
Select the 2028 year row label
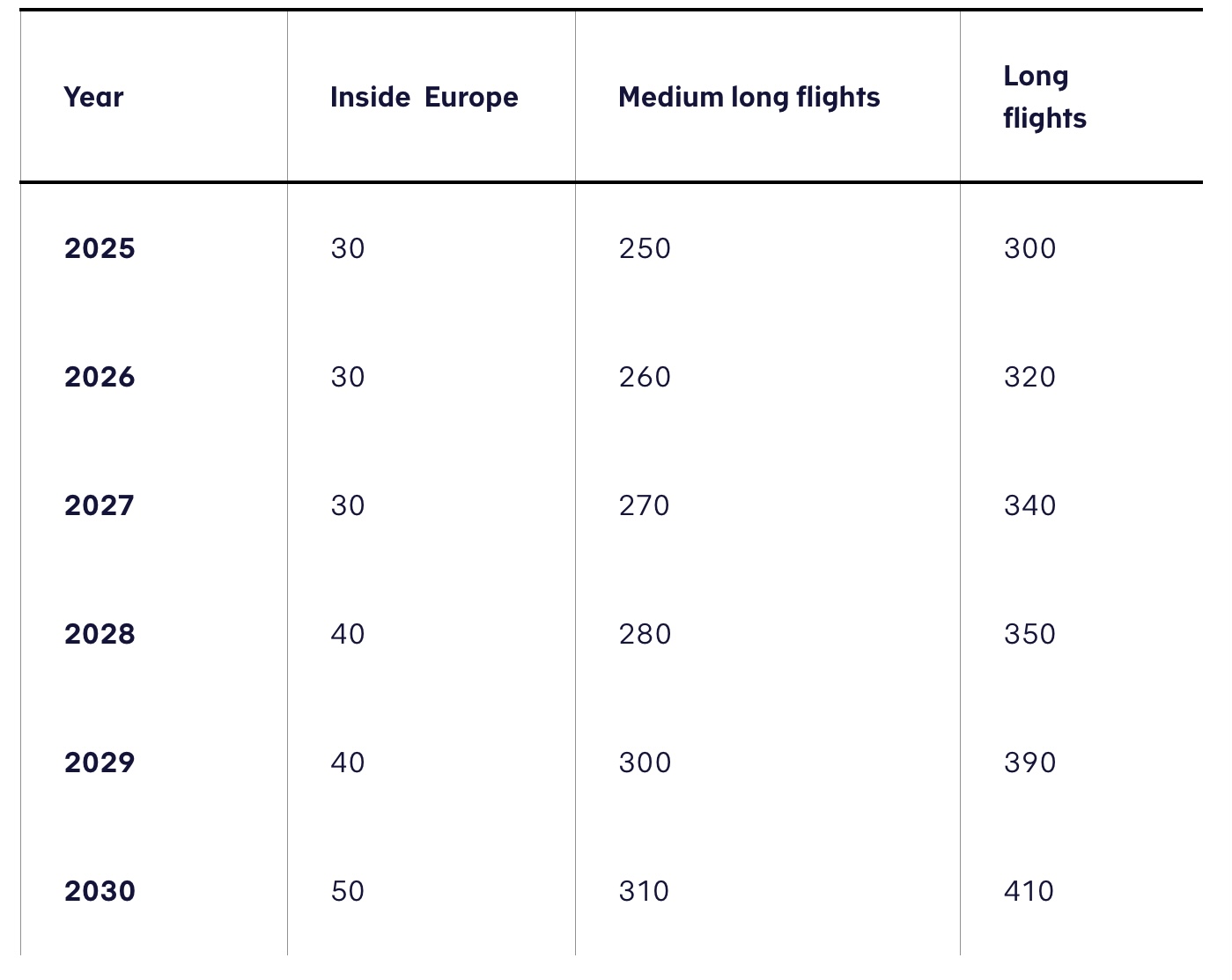coord(100,634)
